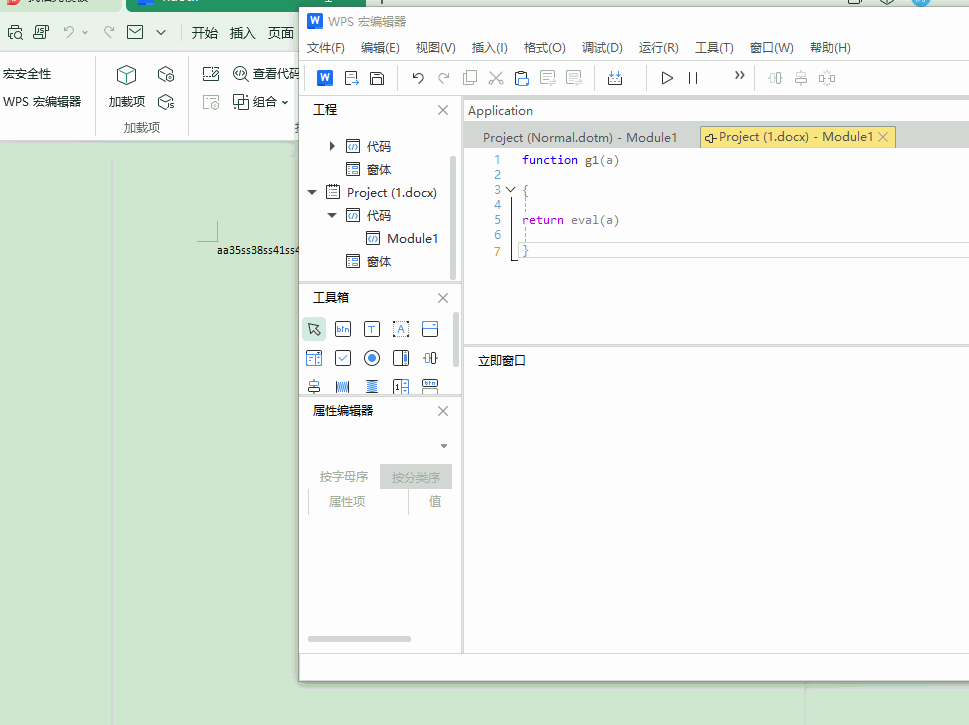Pick the spin box control in the toolbox
The image size is (969, 725).
(x=401, y=387)
